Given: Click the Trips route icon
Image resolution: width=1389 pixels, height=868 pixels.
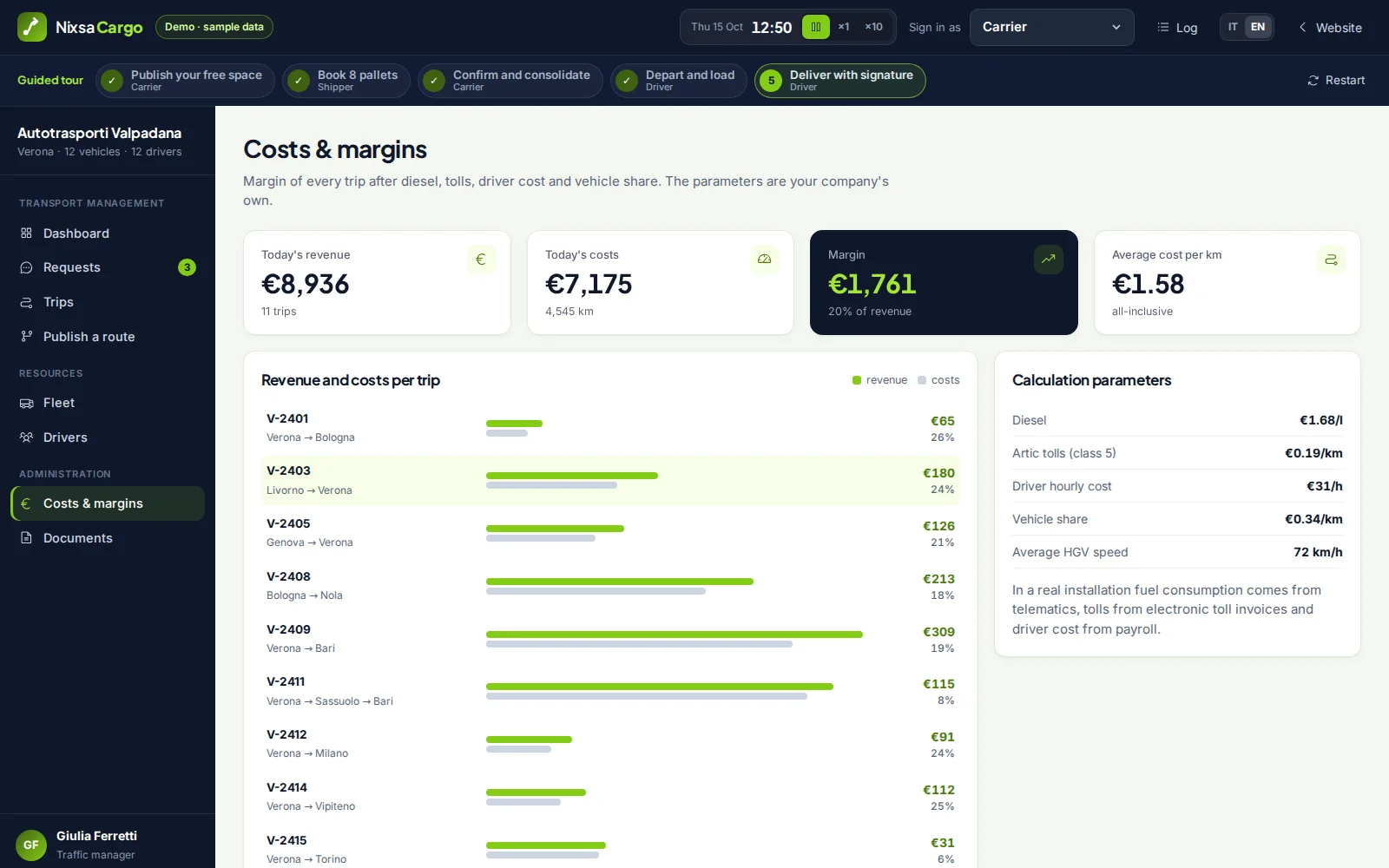Looking at the screenshot, I should 26,302.
